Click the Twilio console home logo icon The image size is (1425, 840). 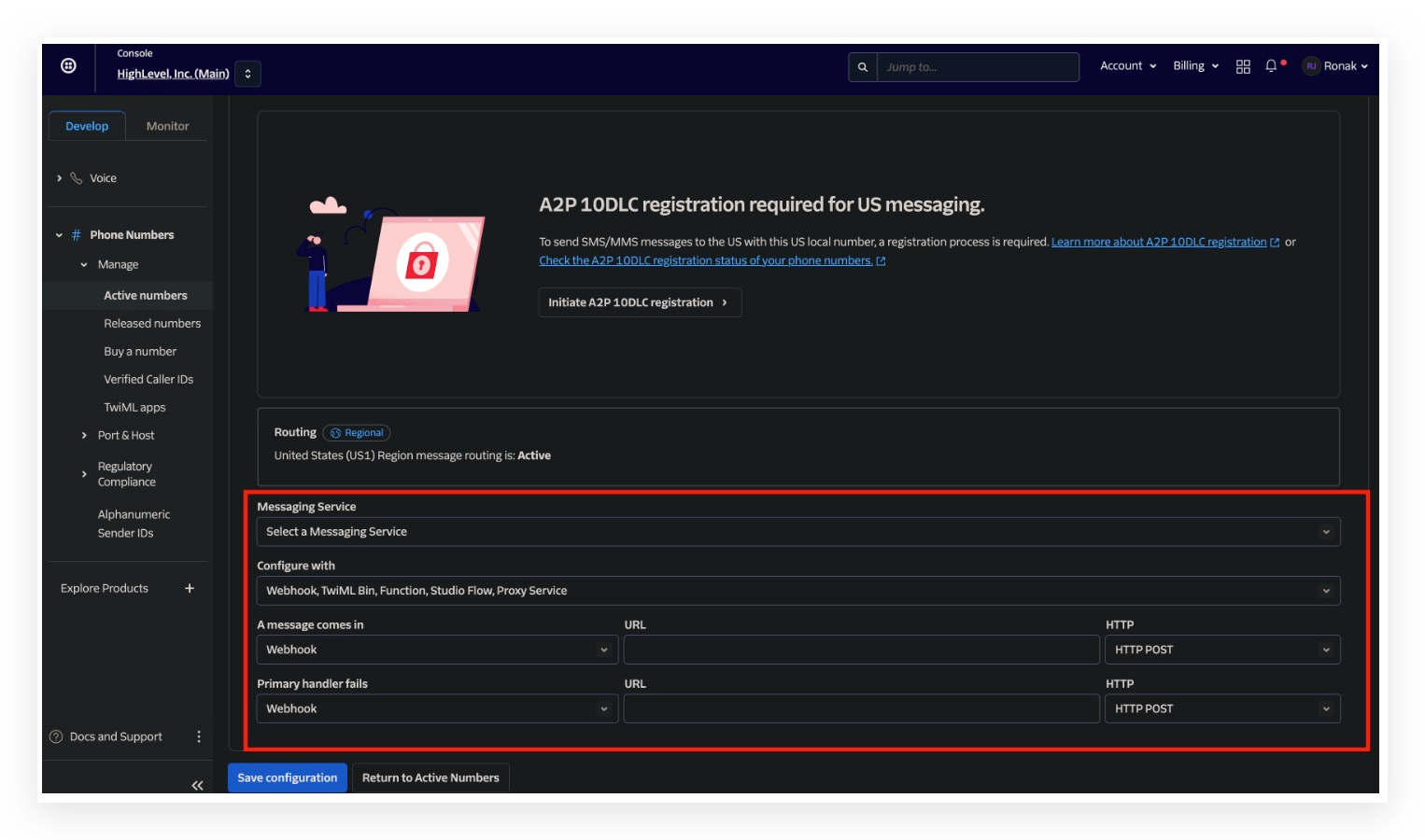(68, 65)
